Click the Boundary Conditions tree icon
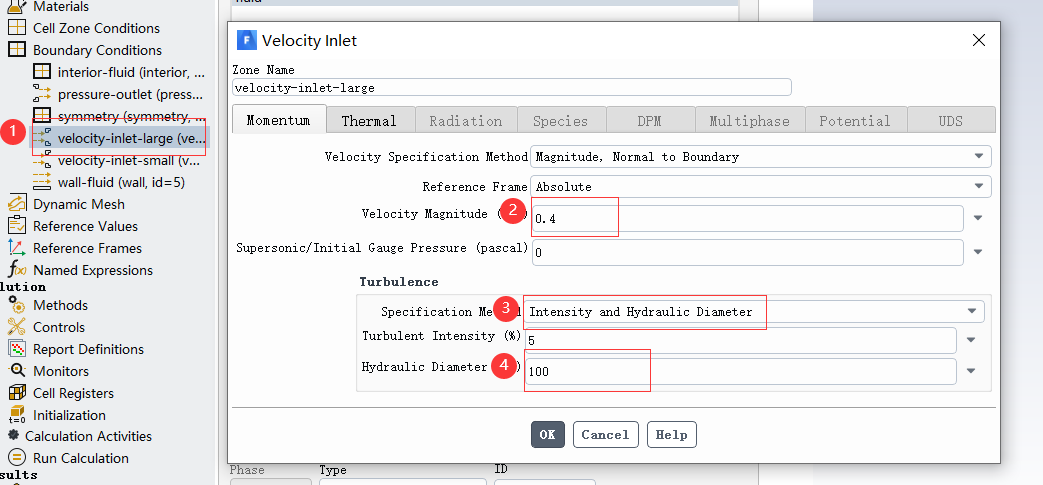The image size is (1043, 485). click(16, 50)
